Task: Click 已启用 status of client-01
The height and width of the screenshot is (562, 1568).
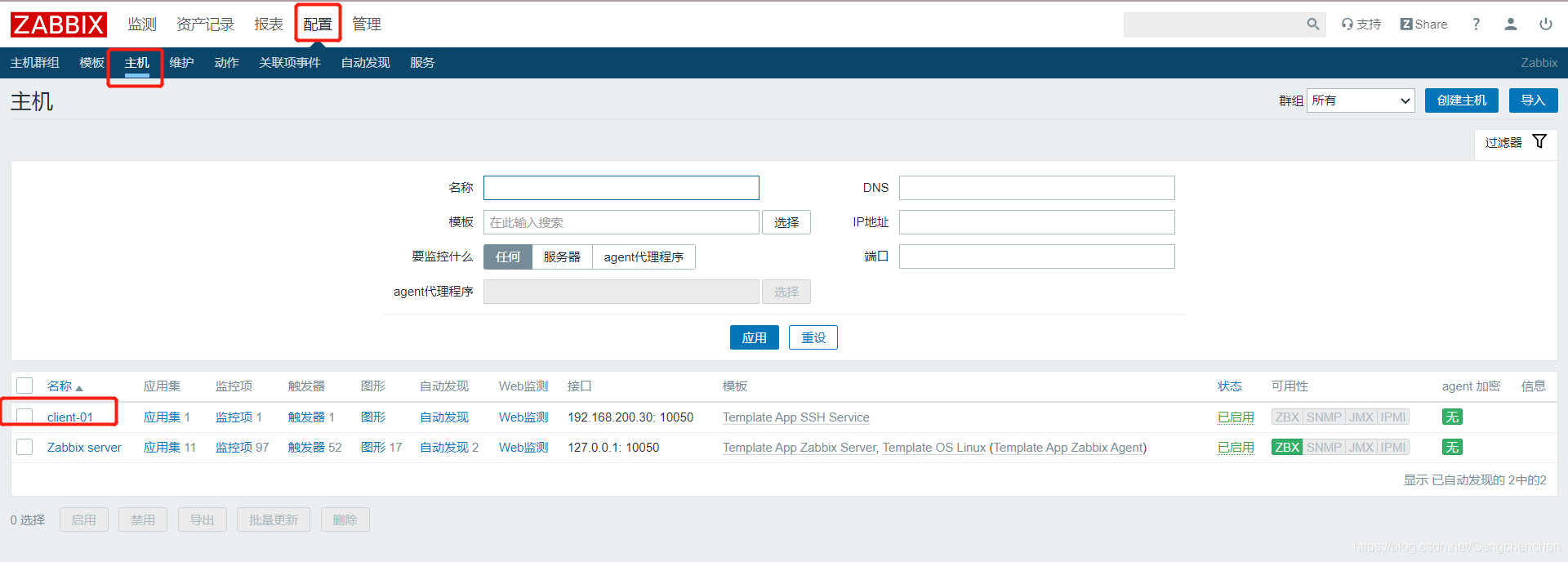Action: [1236, 417]
